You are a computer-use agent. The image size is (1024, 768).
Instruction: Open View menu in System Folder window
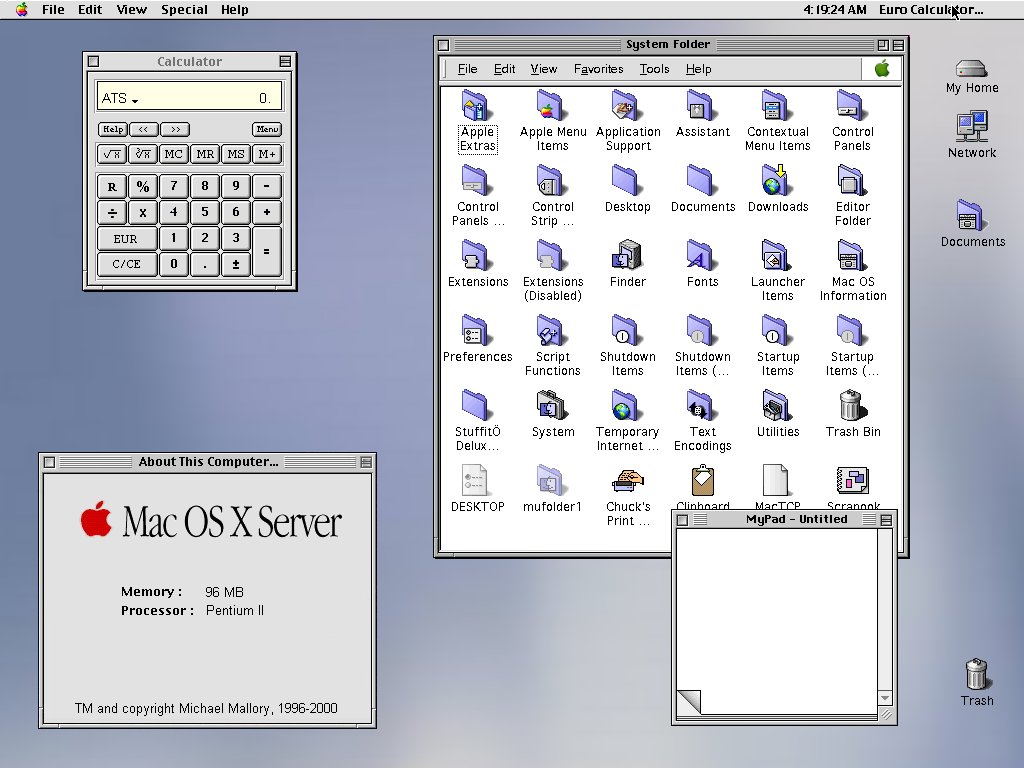543,69
